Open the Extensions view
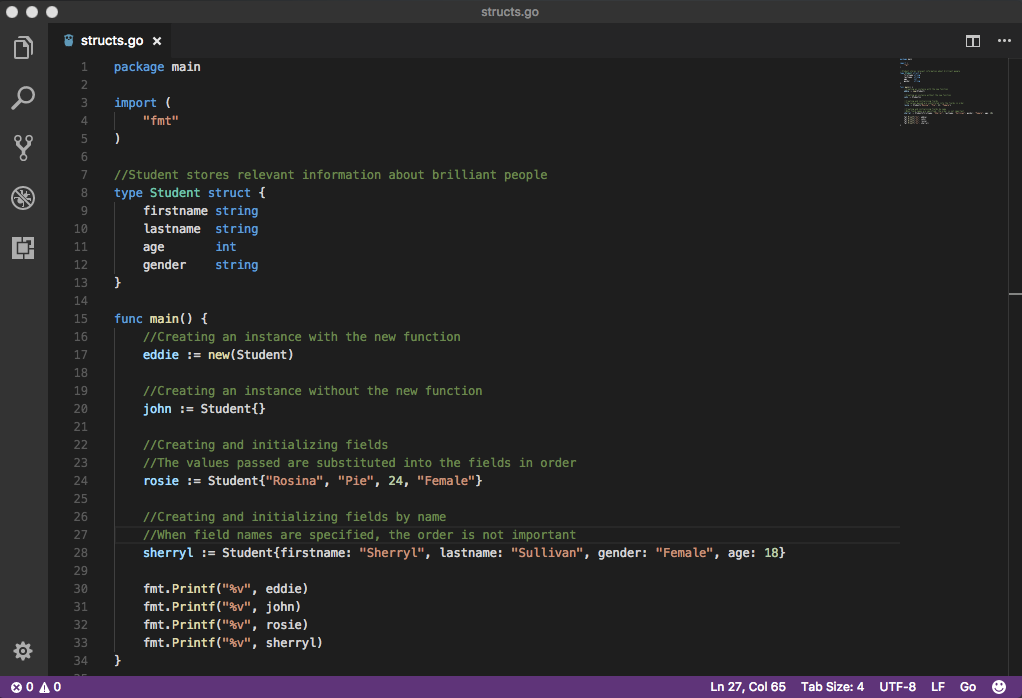 click(23, 247)
